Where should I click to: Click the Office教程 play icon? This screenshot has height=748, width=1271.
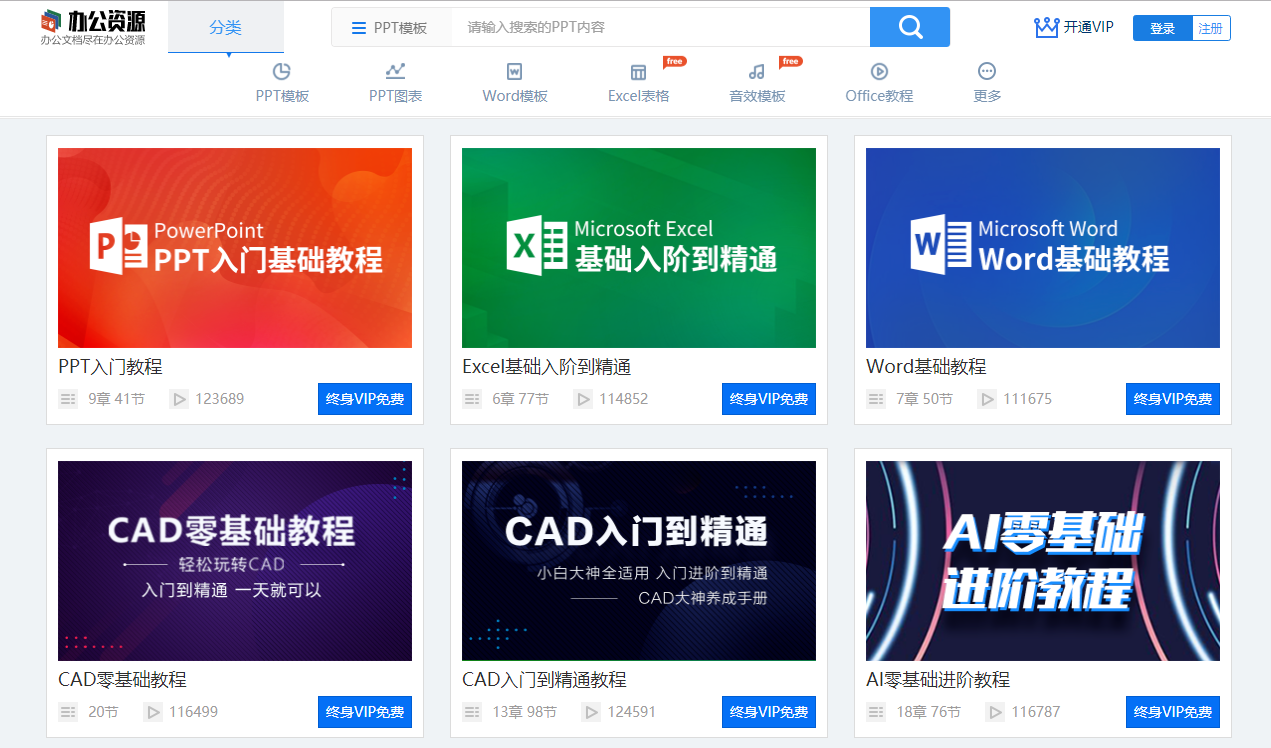(x=879, y=69)
